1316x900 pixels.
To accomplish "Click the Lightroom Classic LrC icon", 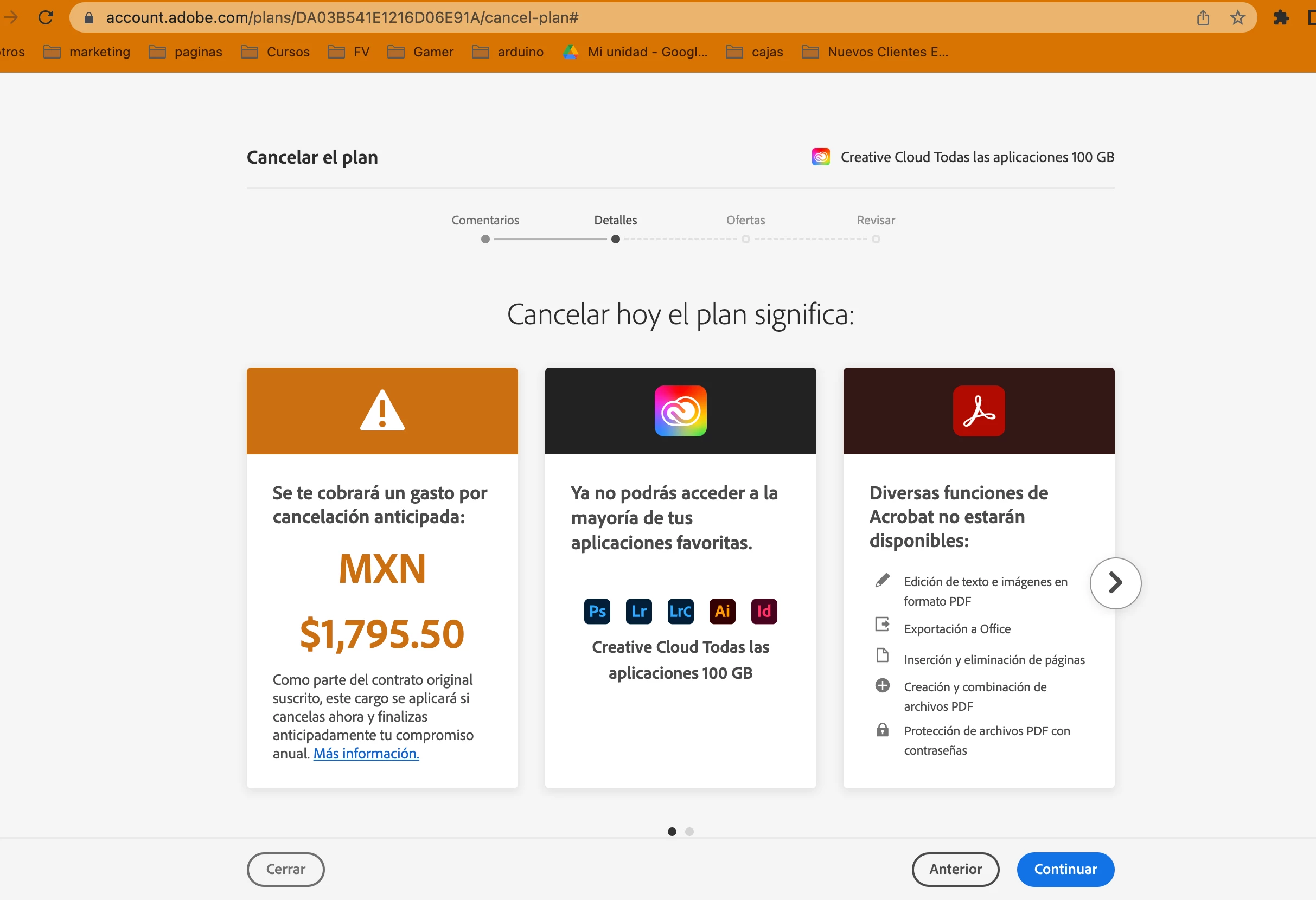I will point(680,612).
